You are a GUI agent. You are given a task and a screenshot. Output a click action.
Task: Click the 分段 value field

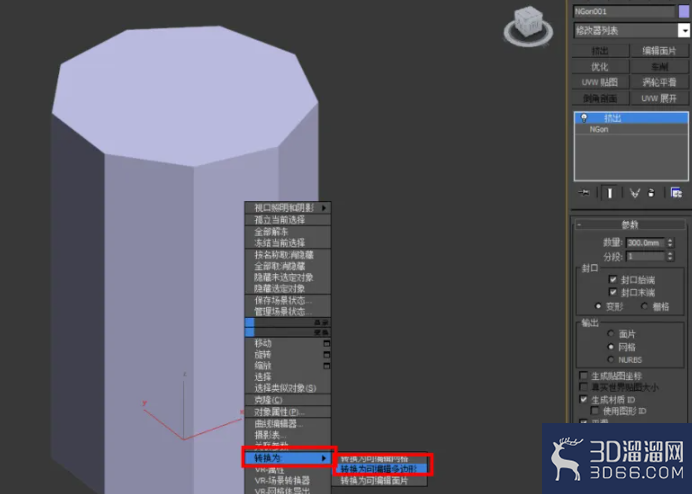click(x=645, y=256)
